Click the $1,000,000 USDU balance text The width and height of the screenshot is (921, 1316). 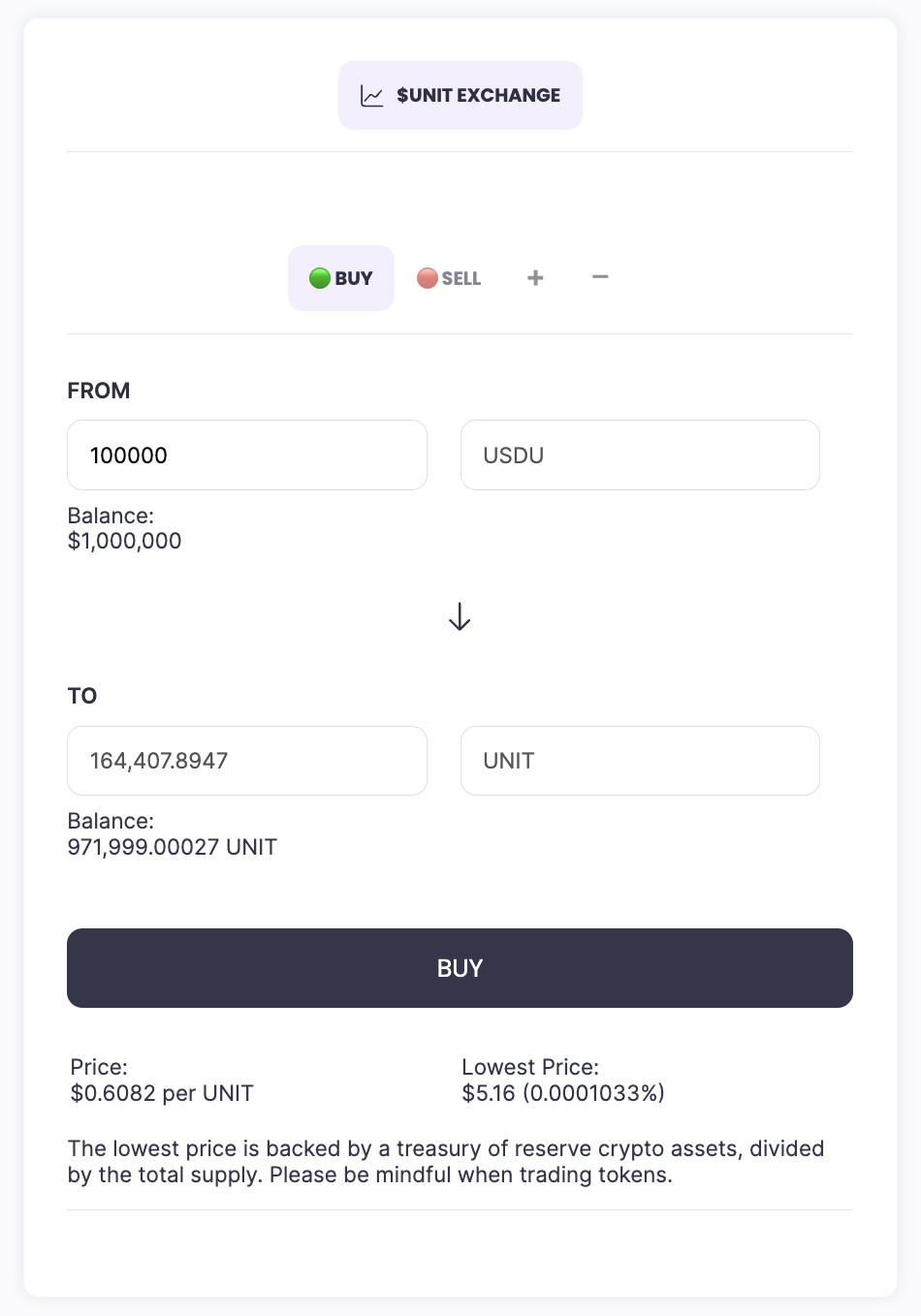tap(125, 541)
